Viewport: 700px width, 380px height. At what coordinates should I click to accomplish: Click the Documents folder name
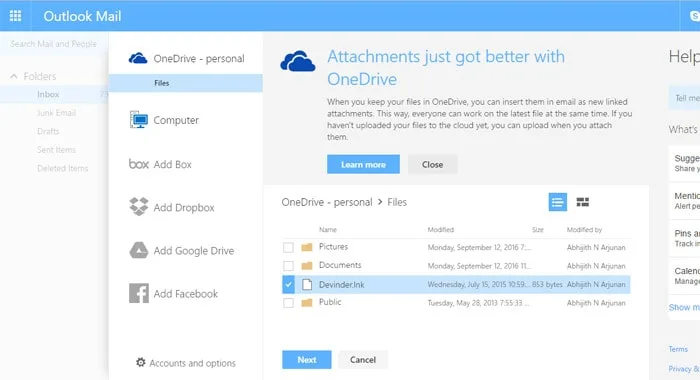(340, 265)
